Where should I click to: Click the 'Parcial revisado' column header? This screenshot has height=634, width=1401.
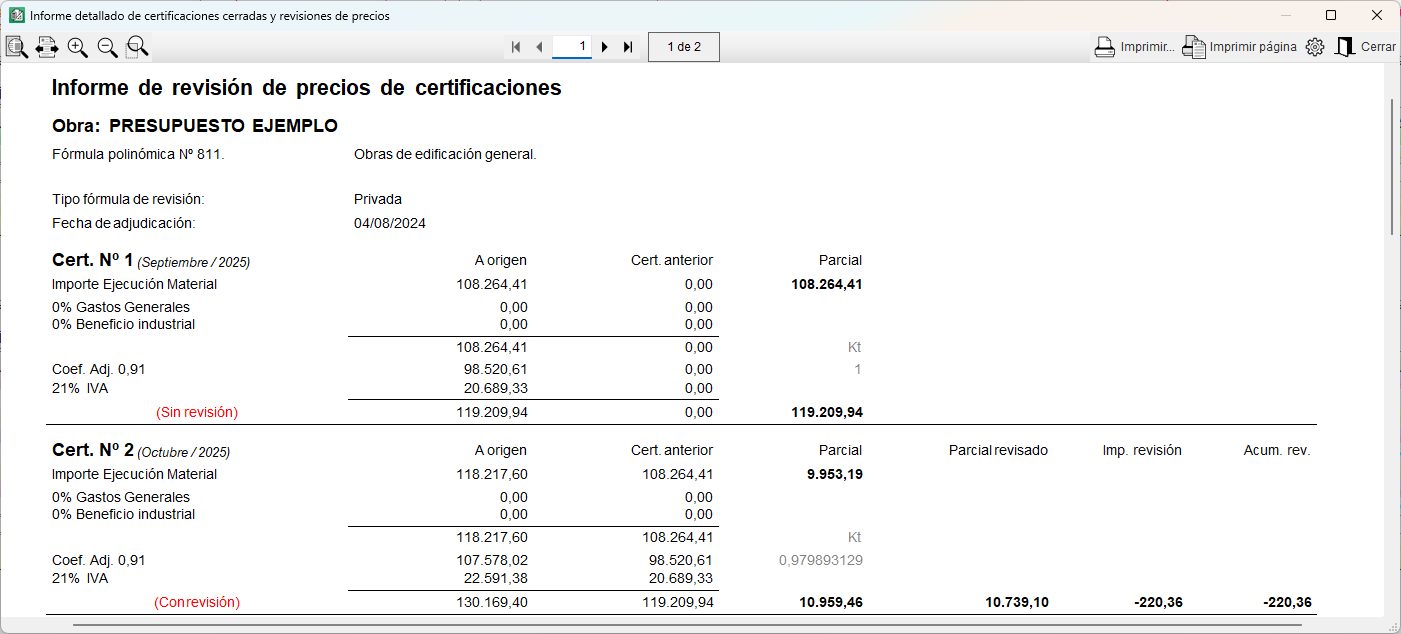pyautogui.click(x=998, y=450)
